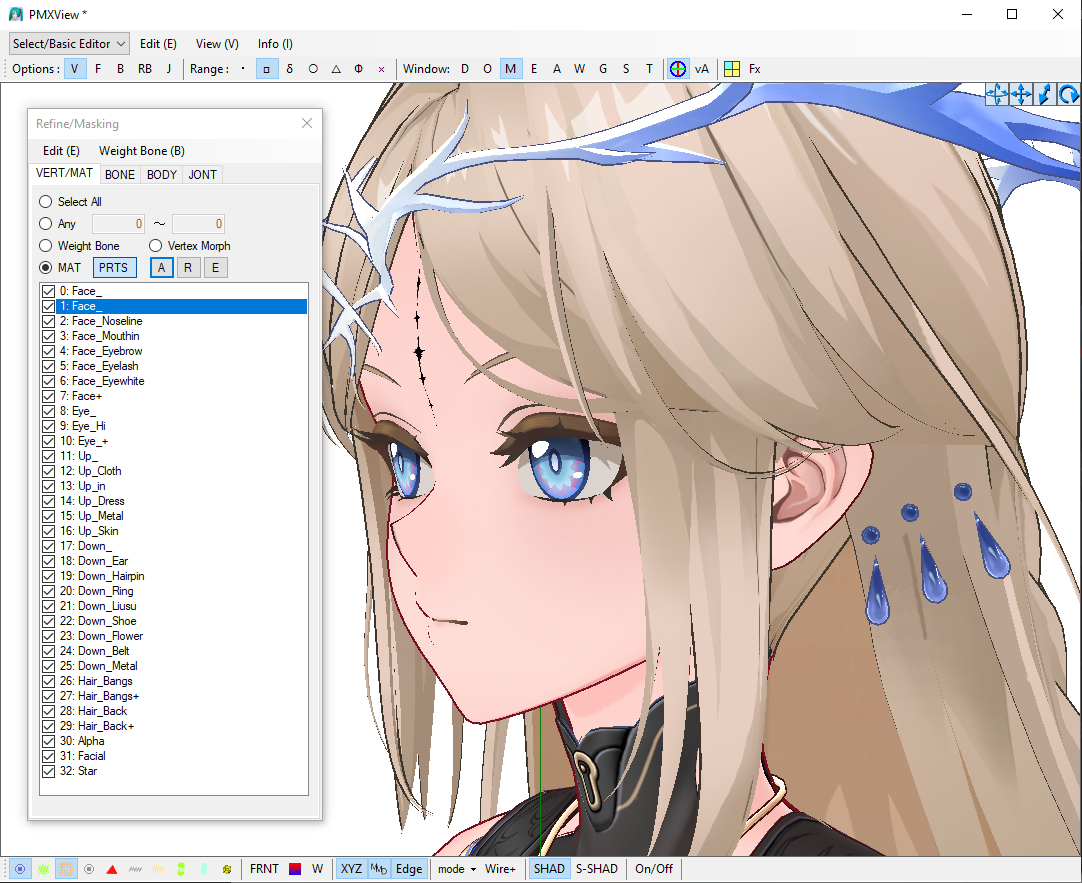Click the A button next to PRTS

click(161, 268)
